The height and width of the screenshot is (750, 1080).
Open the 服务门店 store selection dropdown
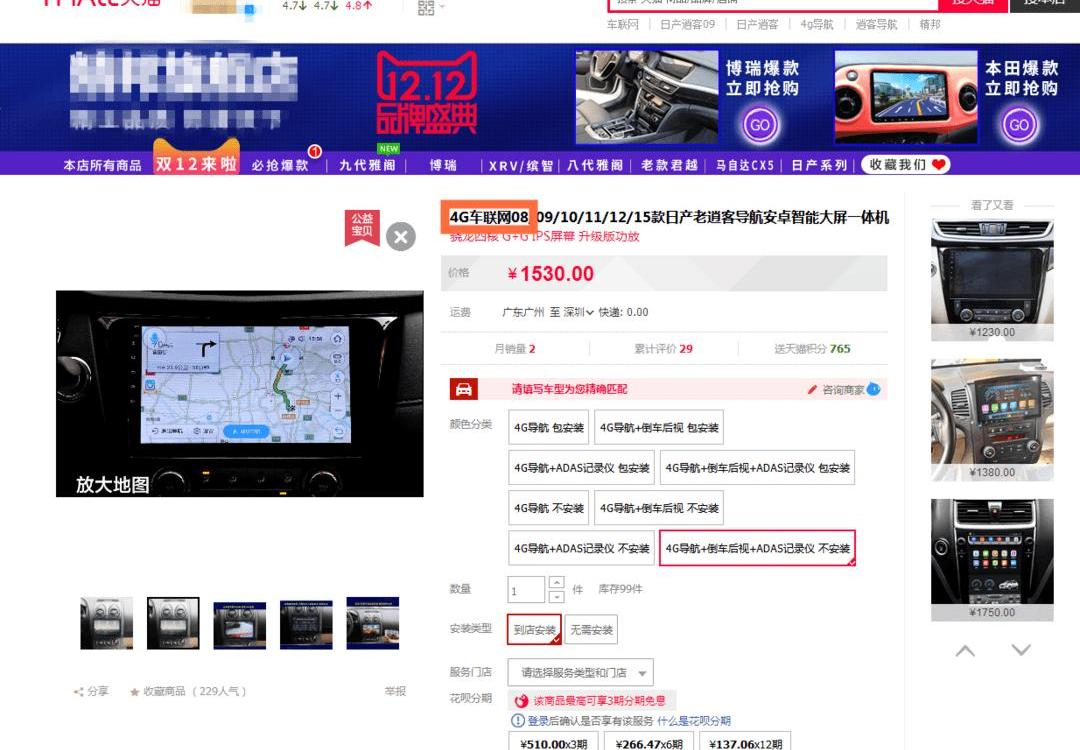pos(580,673)
